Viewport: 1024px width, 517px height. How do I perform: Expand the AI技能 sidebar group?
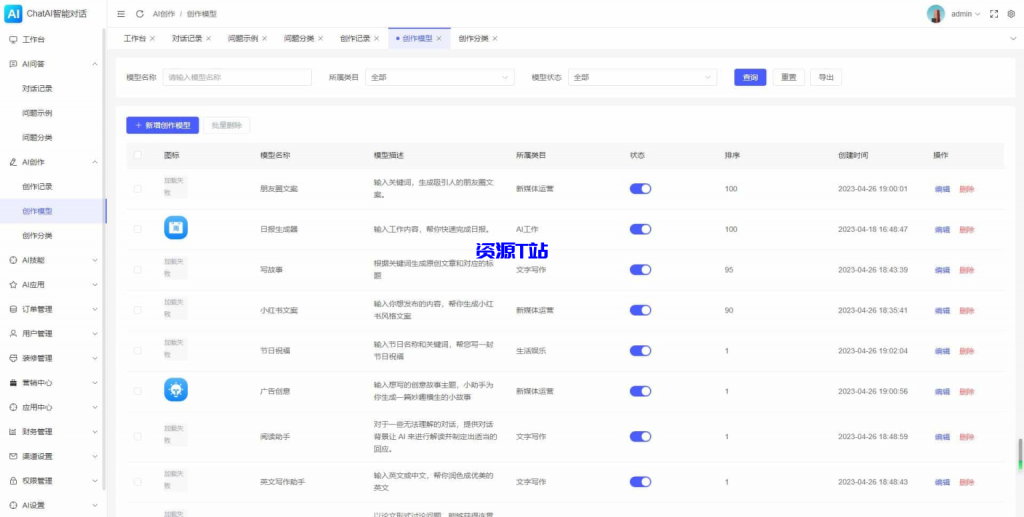pyautogui.click(x=95, y=260)
